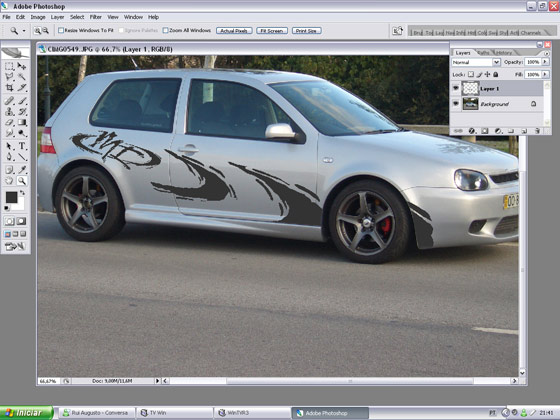Screen dimensions: 560x420
Task: Select the Blur tool
Action: click(9, 133)
